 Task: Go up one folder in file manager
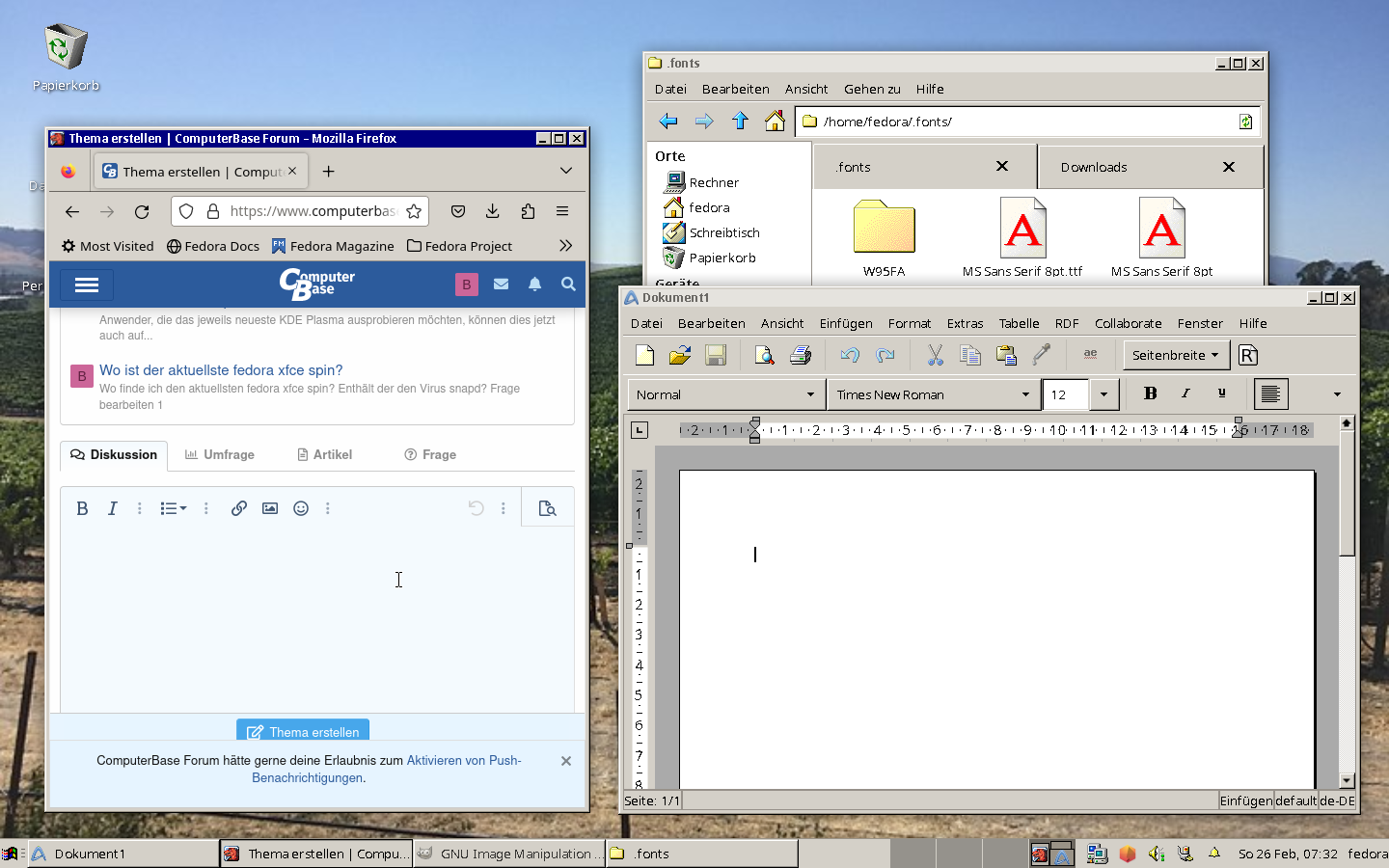(740, 122)
